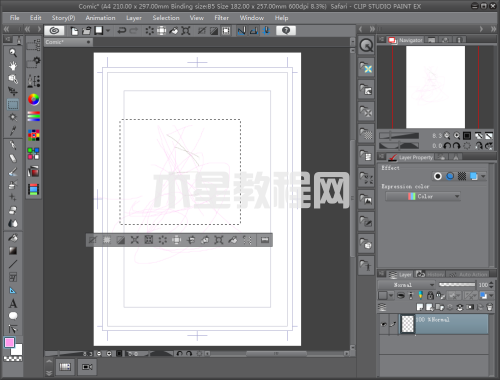The image size is (500, 380).
Task: Select the Hand move tool
Action: coord(13,66)
